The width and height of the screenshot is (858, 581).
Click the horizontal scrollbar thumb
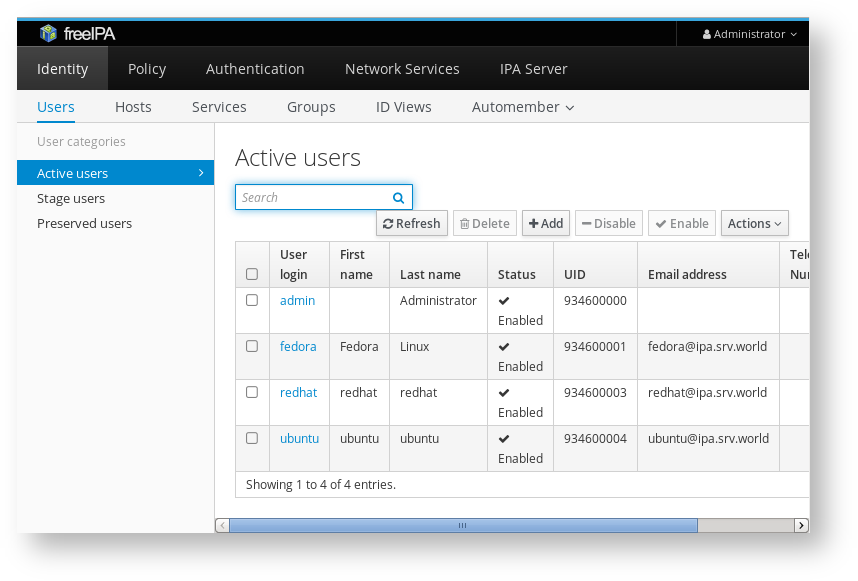[x=463, y=525]
